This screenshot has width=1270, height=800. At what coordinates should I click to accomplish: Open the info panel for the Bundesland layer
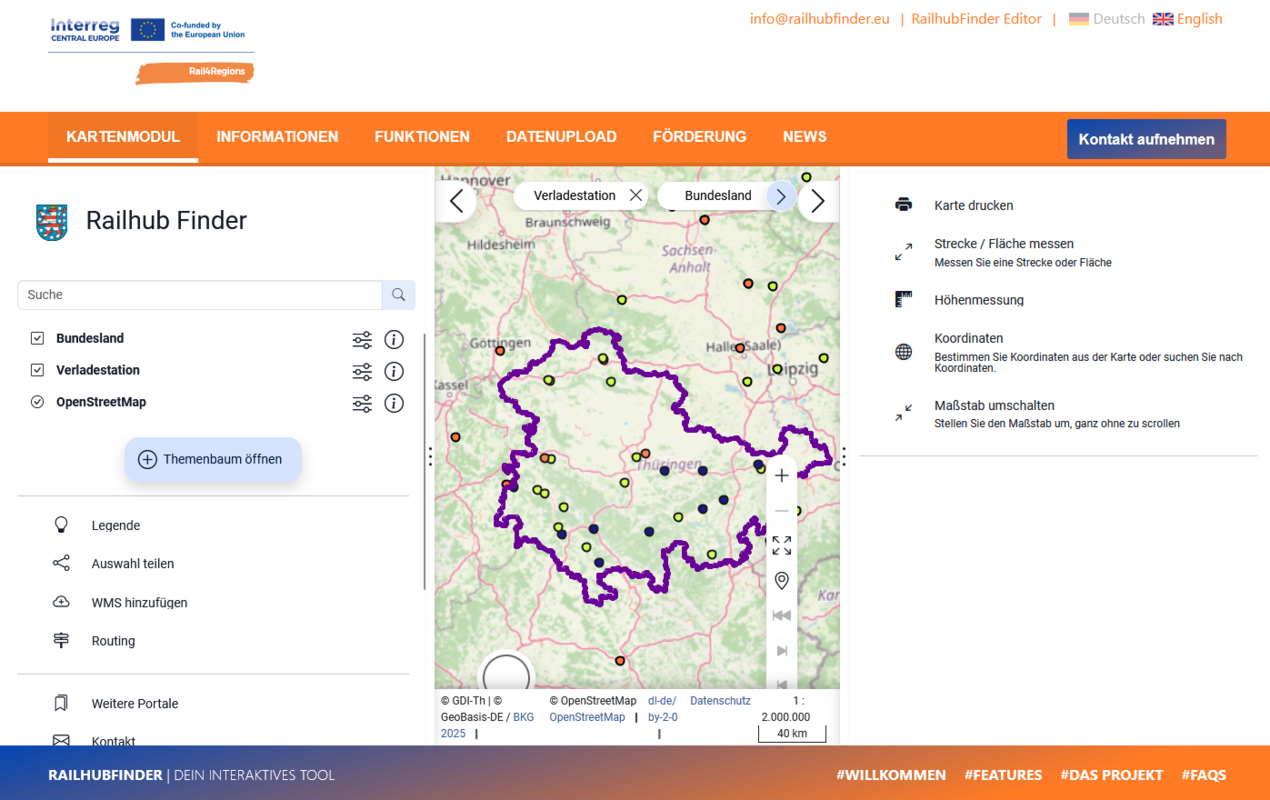[393, 339]
